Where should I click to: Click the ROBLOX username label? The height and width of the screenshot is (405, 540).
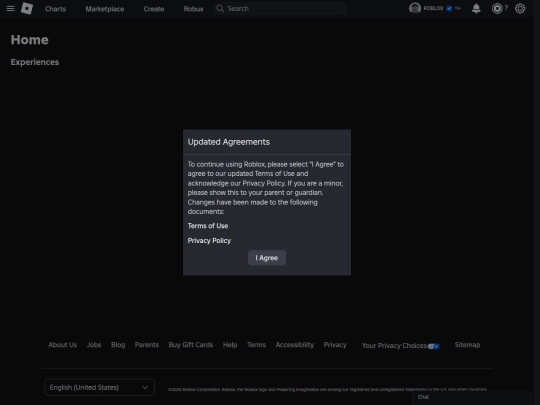tap(433, 8)
